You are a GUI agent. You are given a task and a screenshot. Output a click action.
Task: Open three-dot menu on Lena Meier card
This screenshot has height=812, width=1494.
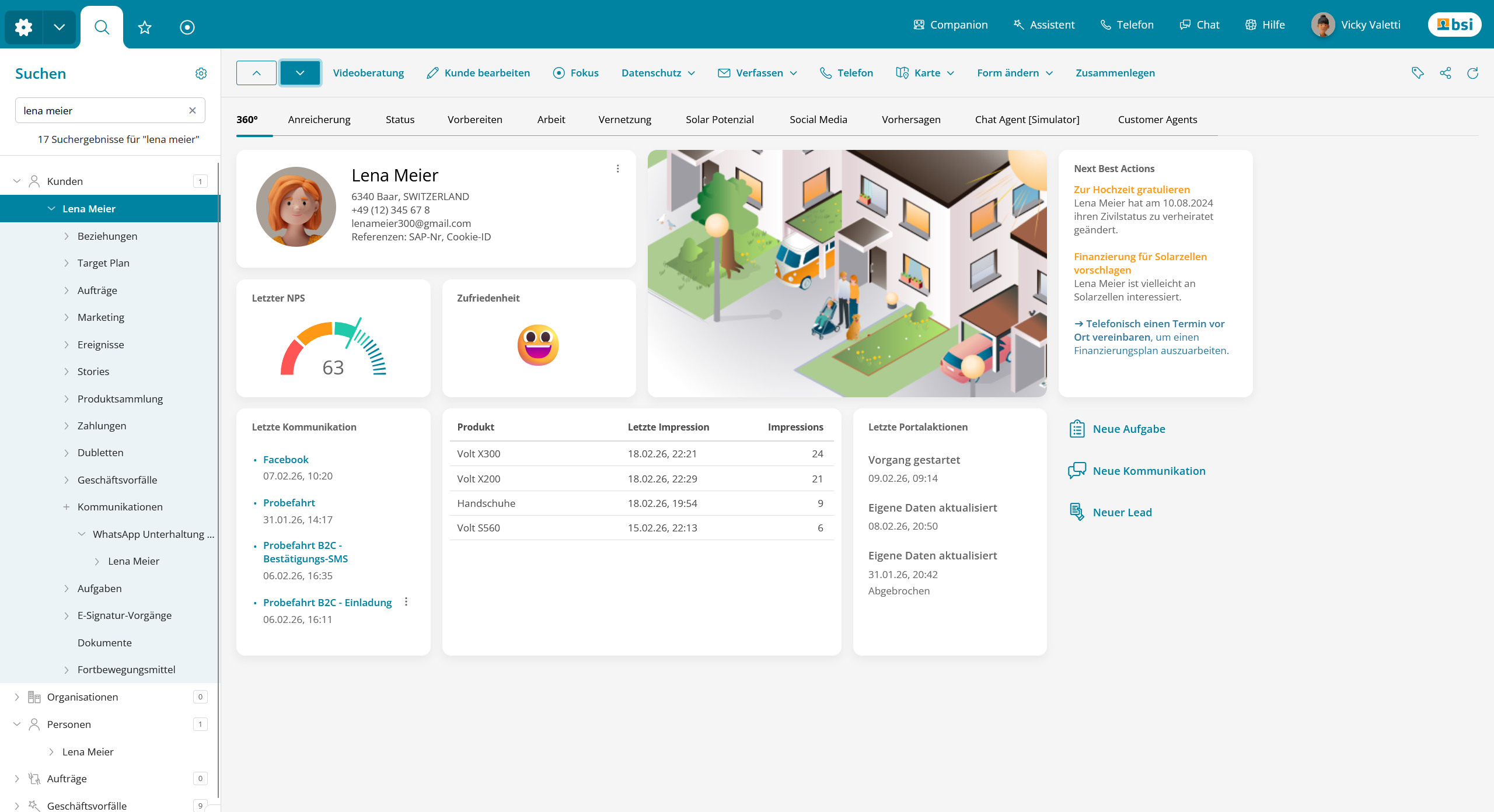617,169
